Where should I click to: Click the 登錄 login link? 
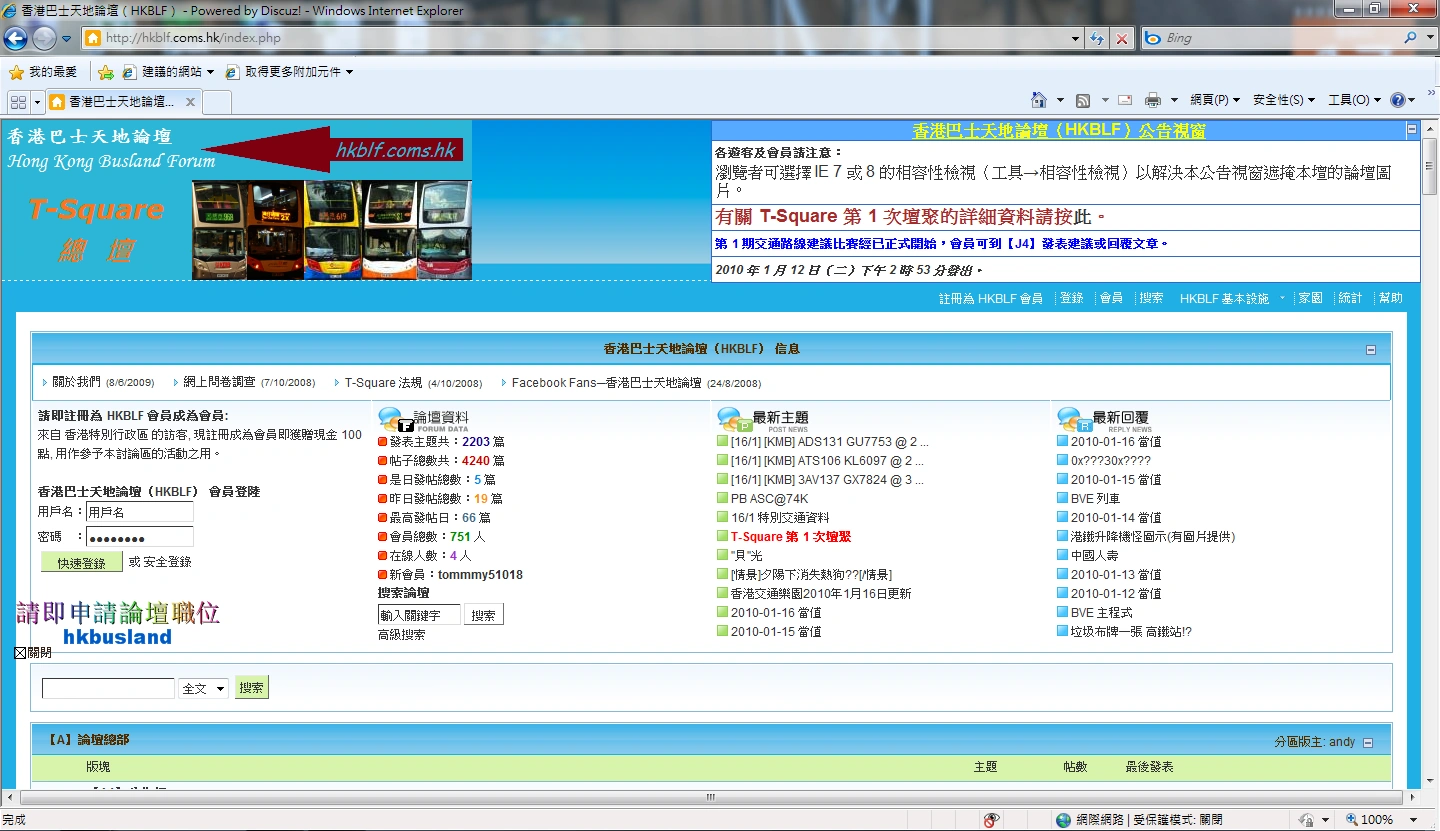tap(1072, 298)
